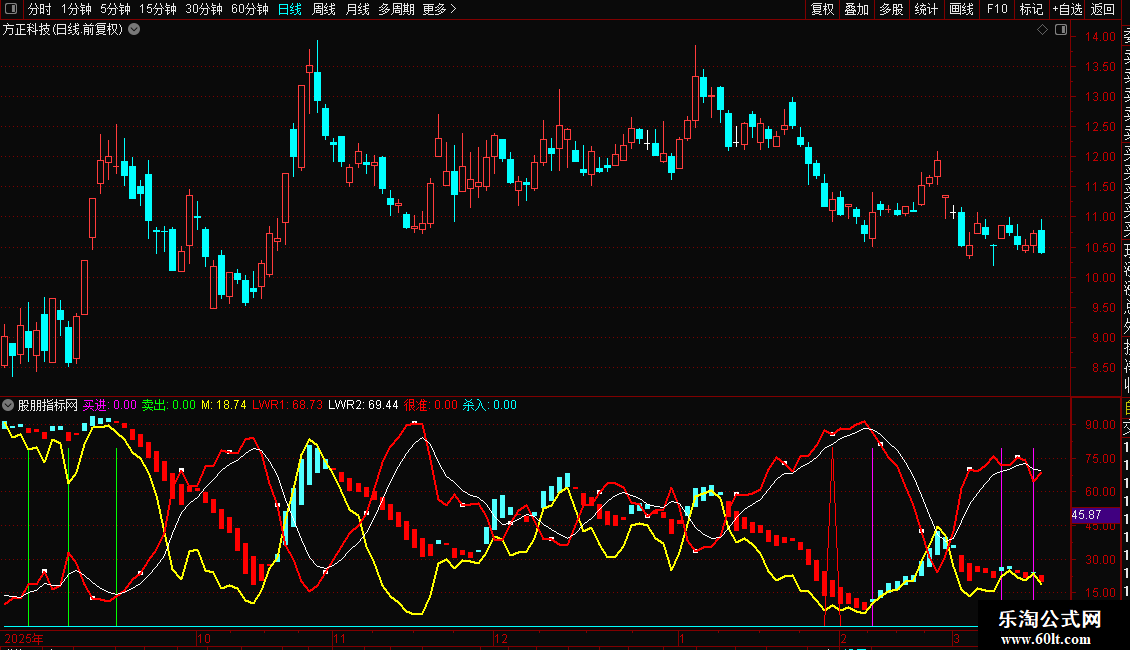Open F10 company information

[x=997, y=9]
